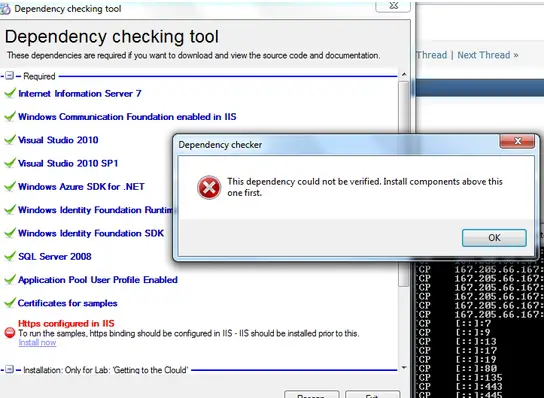Open Next Thread link in browser window

click(487, 55)
